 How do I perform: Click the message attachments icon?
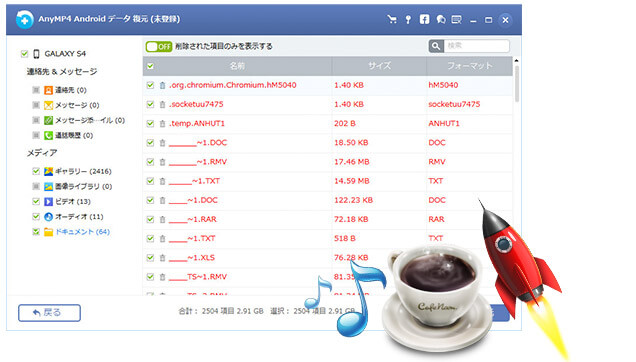click(48, 121)
